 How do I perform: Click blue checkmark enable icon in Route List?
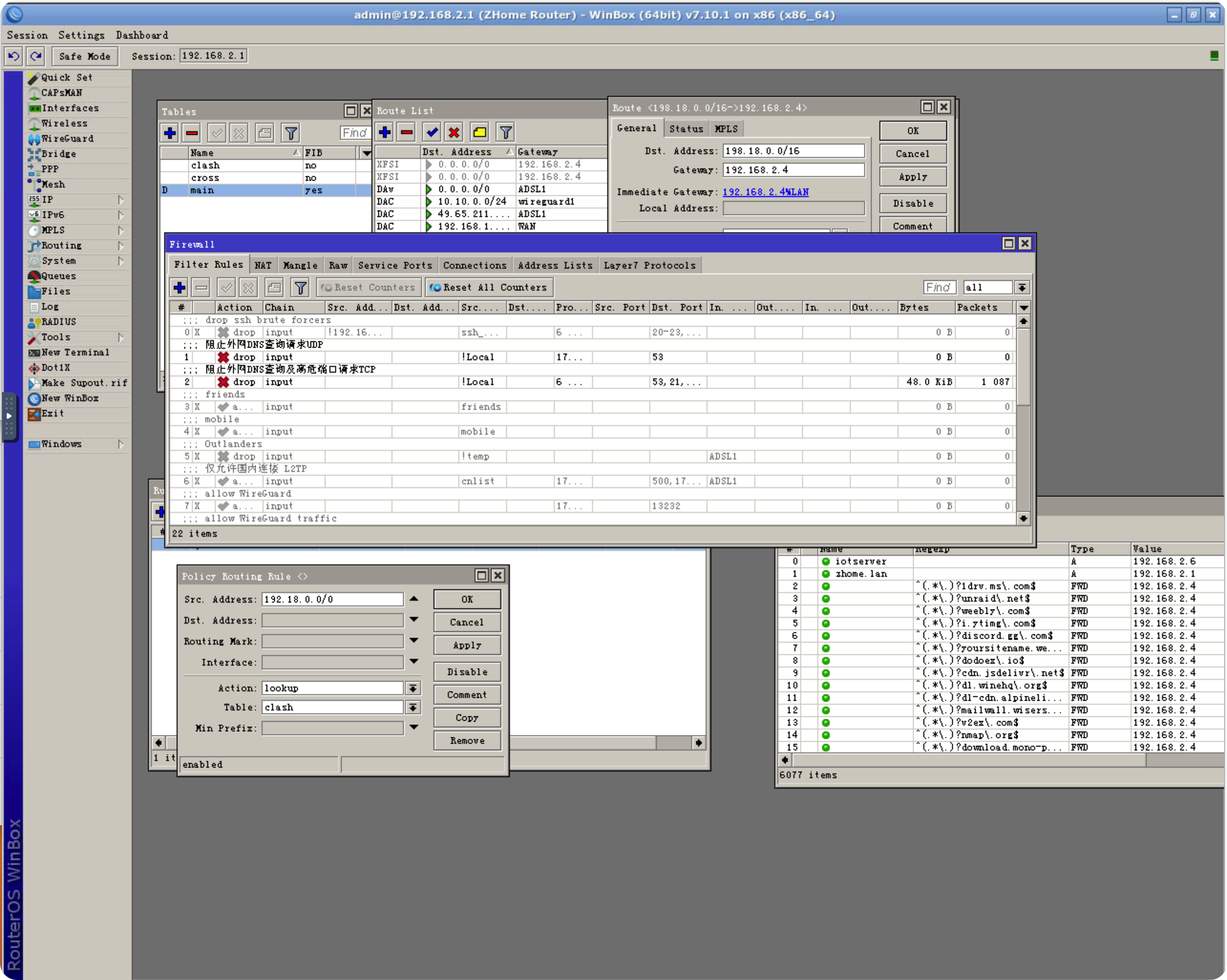pyautogui.click(x=432, y=132)
